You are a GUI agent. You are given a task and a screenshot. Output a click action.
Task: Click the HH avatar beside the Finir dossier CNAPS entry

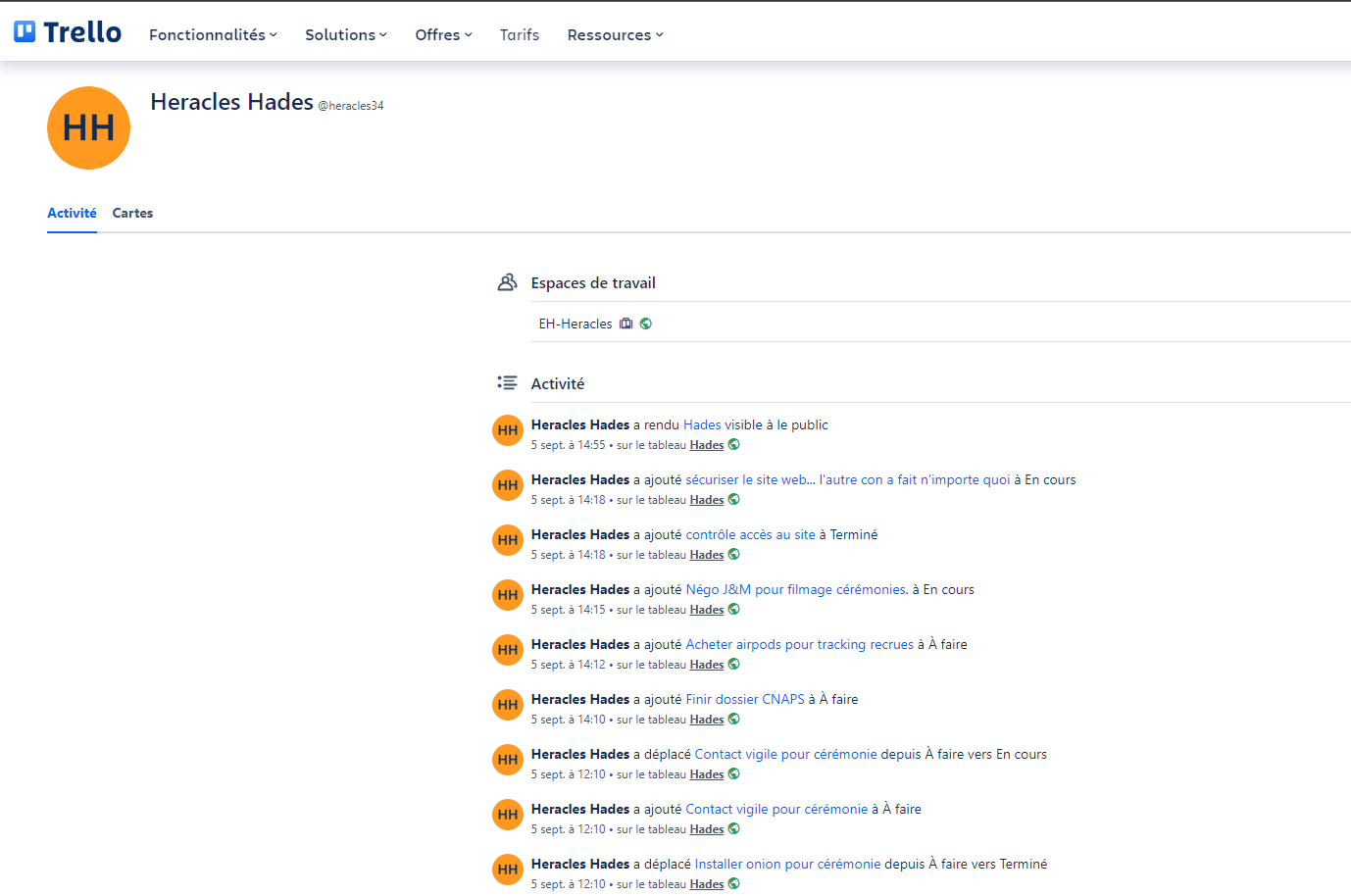click(x=507, y=704)
